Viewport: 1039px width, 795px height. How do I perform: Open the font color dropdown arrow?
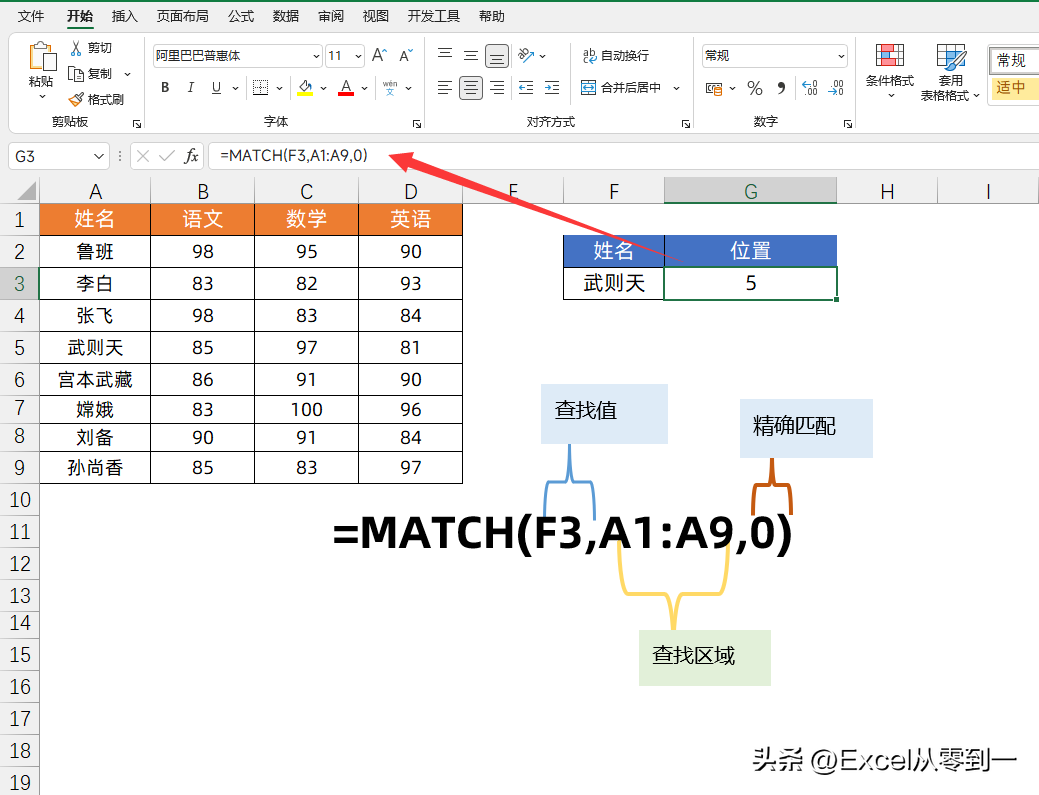(364, 87)
